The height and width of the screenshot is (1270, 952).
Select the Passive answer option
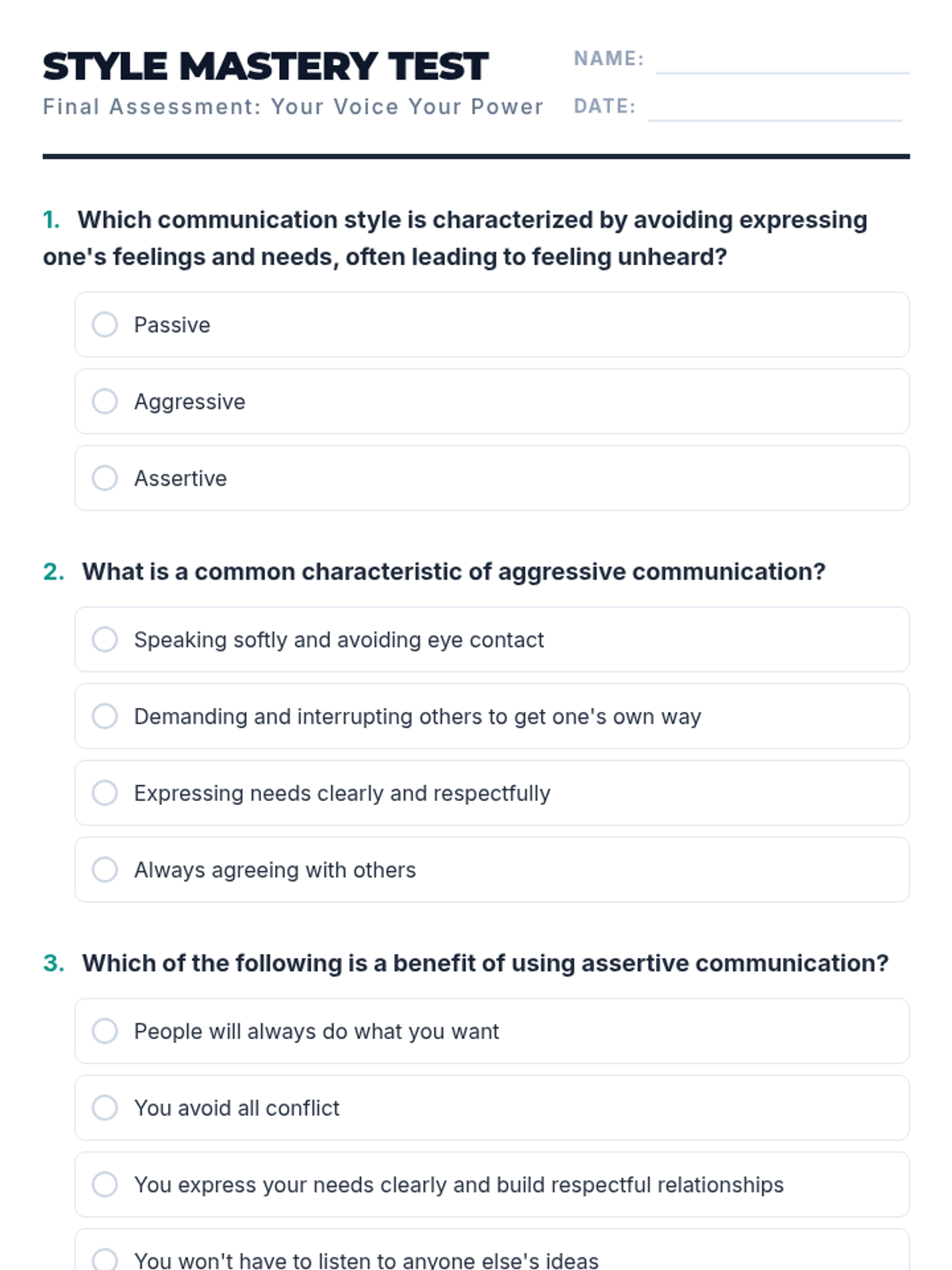click(x=105, y=325)
